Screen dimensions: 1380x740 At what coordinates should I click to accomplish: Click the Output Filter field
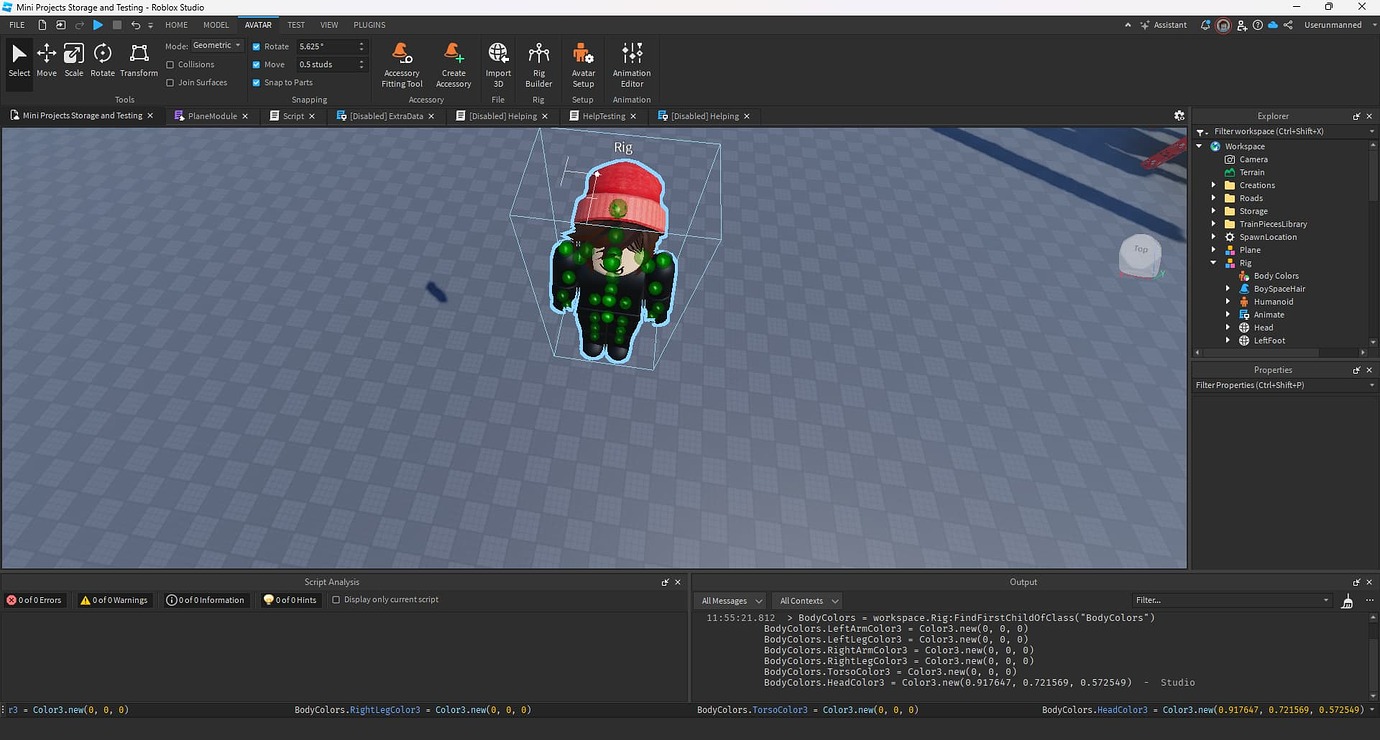pyautogui.click(x=1232, y=601)
